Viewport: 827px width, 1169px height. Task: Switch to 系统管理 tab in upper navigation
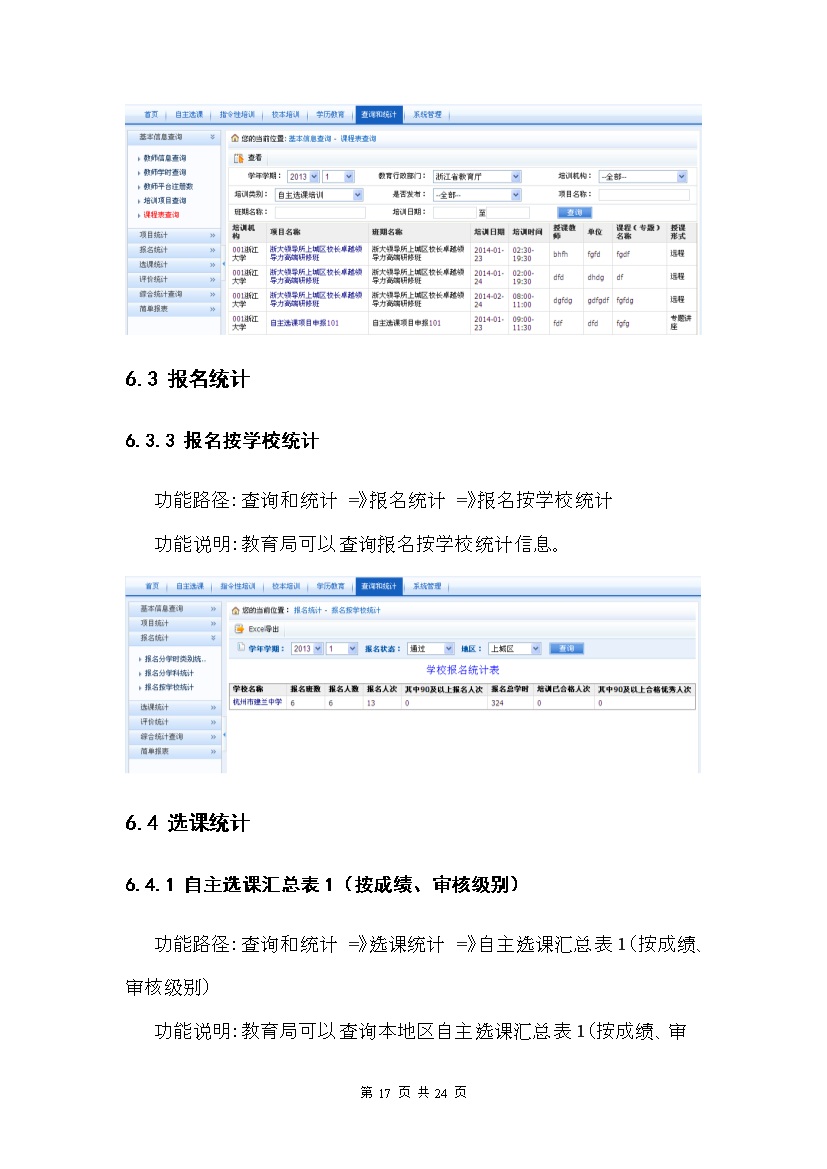pyautogui.click(x=427, y=115)
